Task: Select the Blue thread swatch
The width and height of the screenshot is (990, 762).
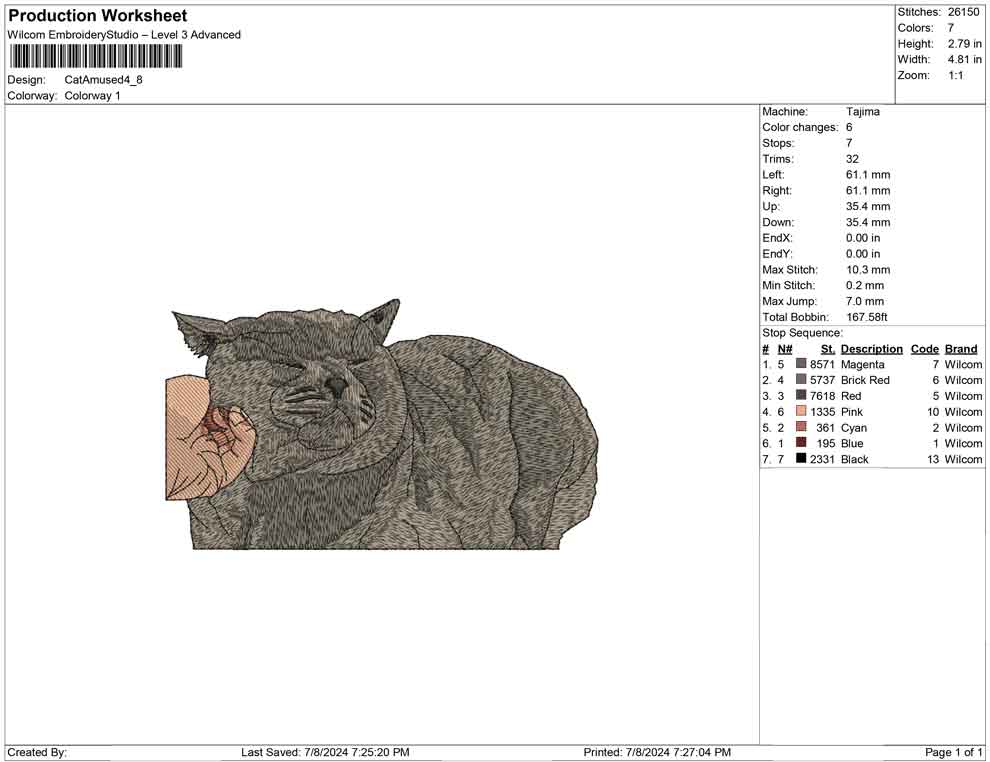Action: [x=799, y=443]
